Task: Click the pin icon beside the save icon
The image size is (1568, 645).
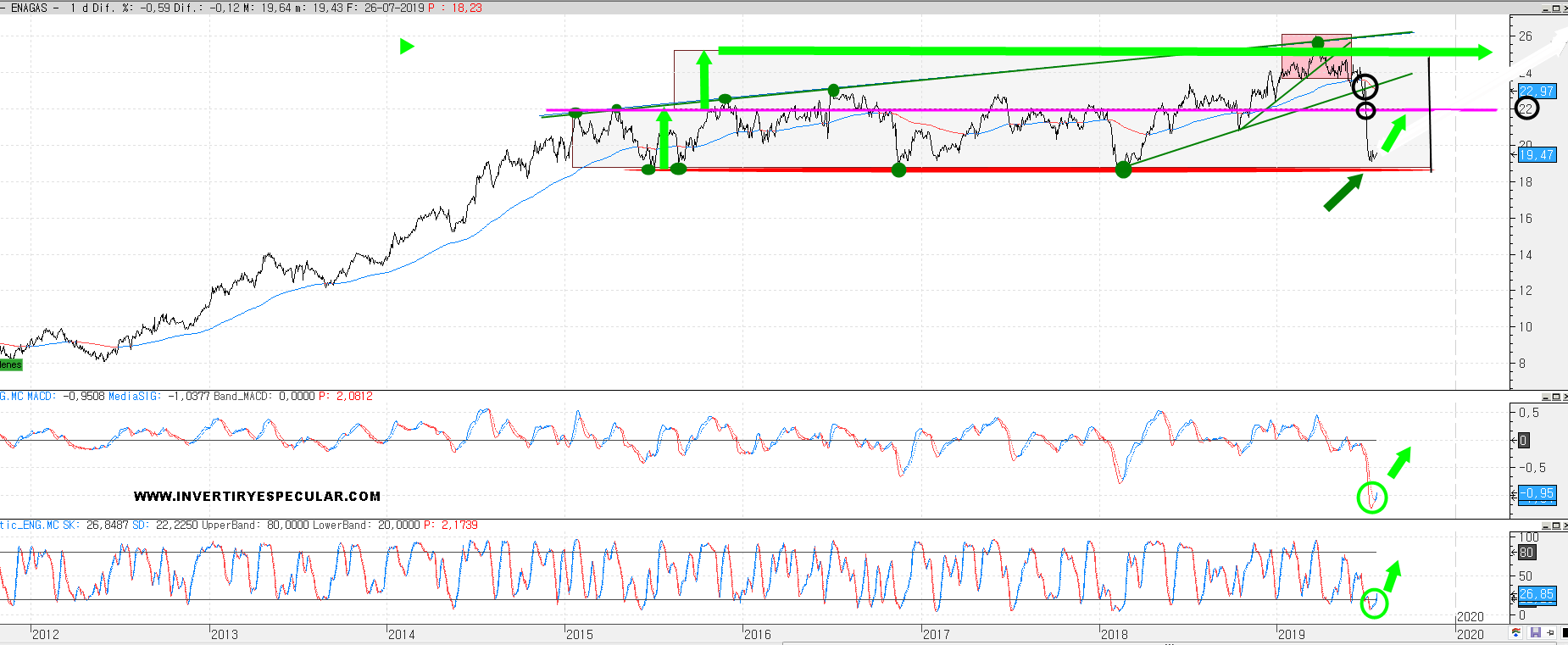Action: click(1550, 633)
